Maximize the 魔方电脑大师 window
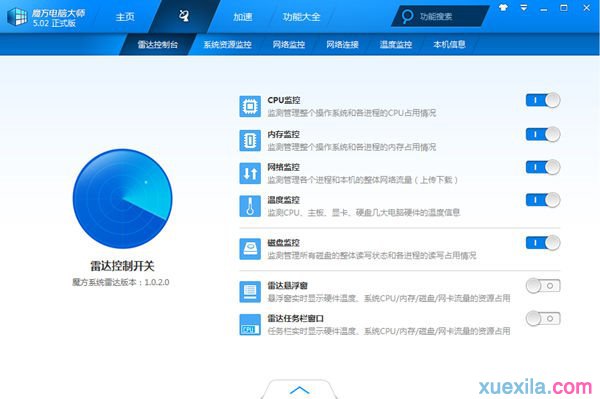The height and width of the screenshot is (399, 600). (564, 8)
